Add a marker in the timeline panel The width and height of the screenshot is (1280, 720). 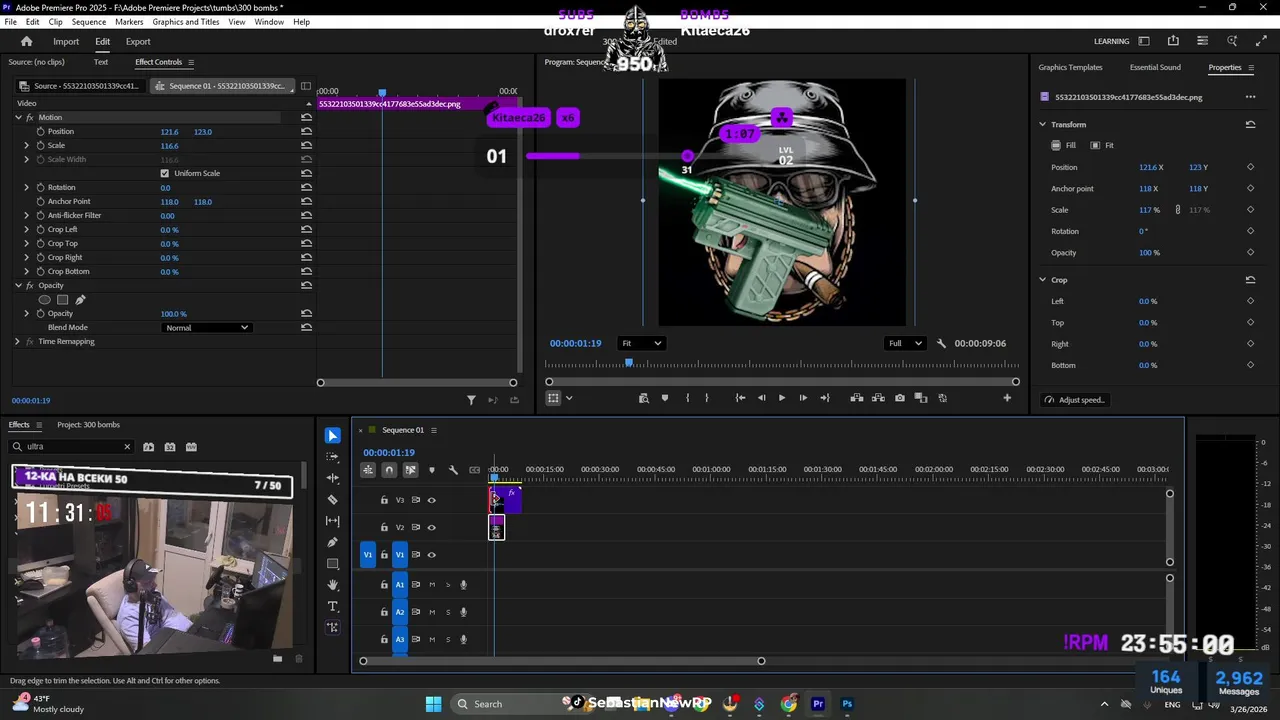pyautogui.click(x=432, y=470)
